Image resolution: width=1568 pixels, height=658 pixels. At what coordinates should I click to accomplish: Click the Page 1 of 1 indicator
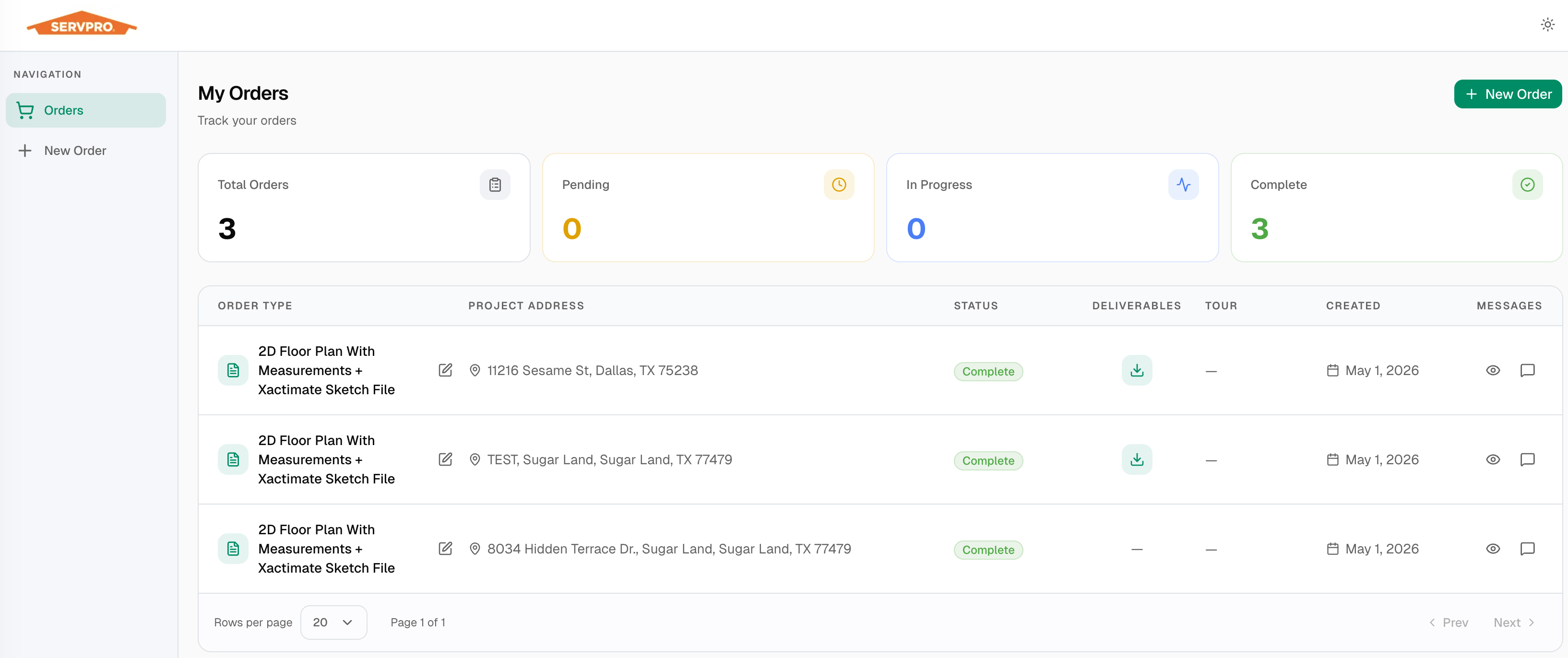point(417,622)
